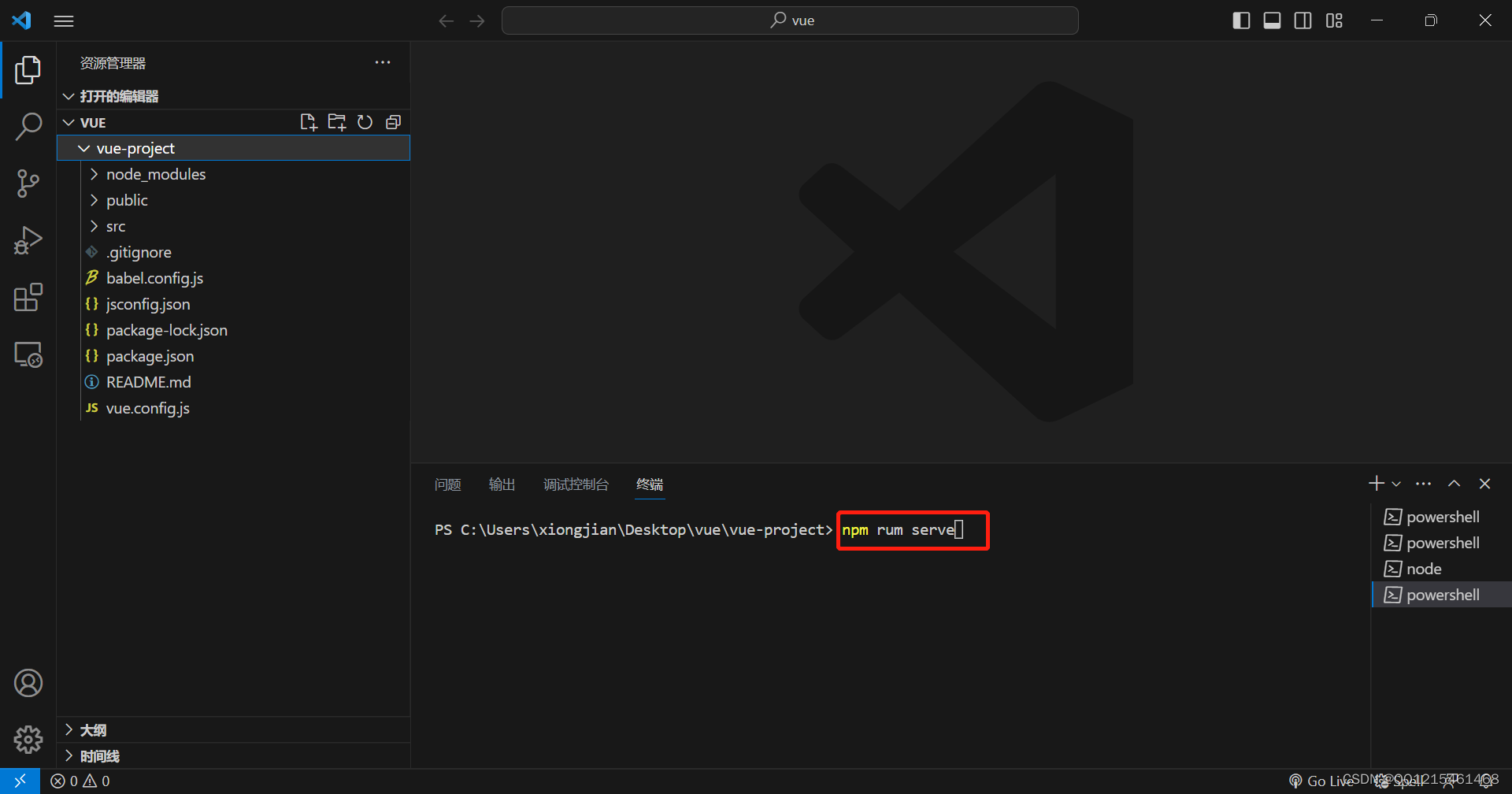Select the second powershell terminal
The height and width of the screenshot is (794, 1512).
[1441, 543]
